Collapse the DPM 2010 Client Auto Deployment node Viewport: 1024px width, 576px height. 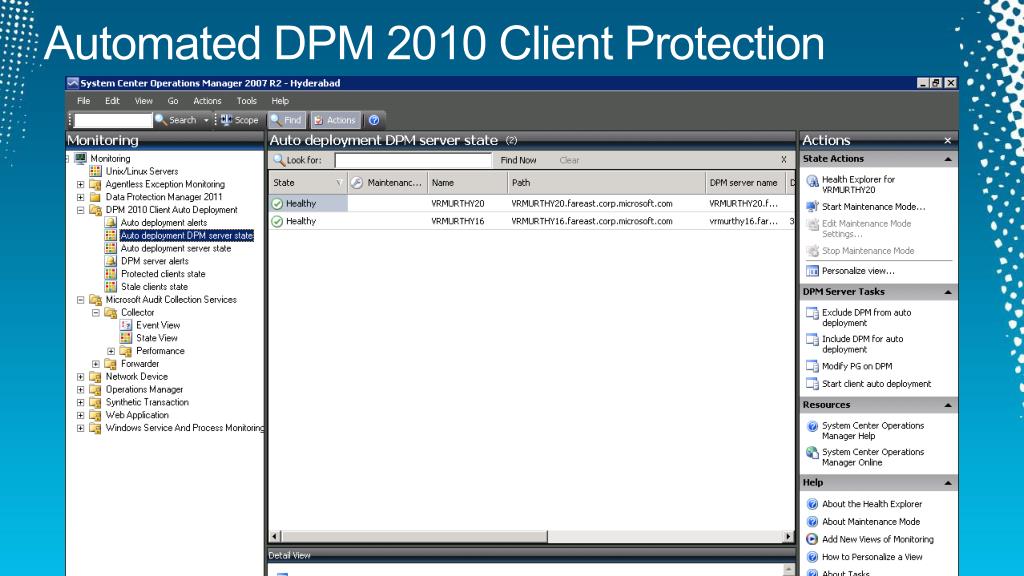(x=80, y=210)
